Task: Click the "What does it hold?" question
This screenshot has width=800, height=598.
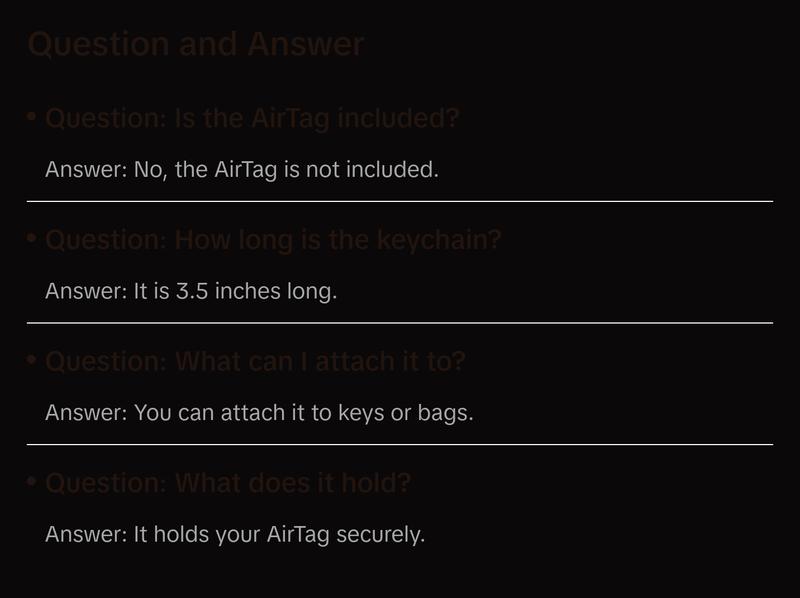Action: [x=228, y=483]
